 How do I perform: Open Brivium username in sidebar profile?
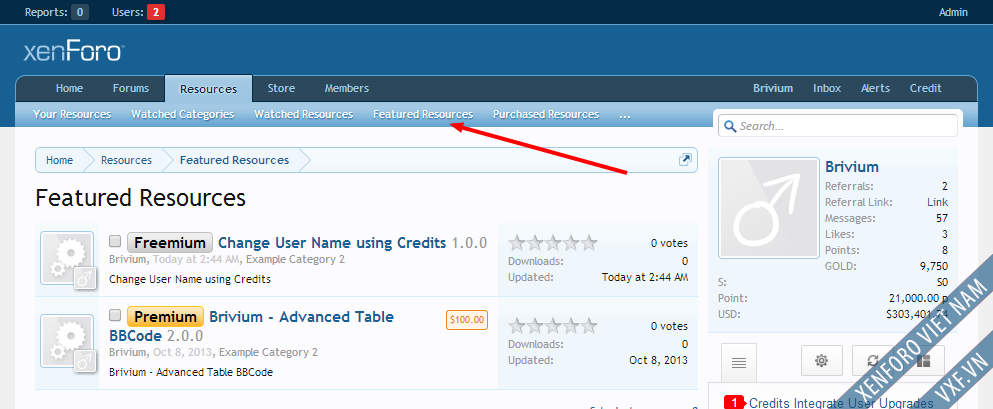point(852,167)
